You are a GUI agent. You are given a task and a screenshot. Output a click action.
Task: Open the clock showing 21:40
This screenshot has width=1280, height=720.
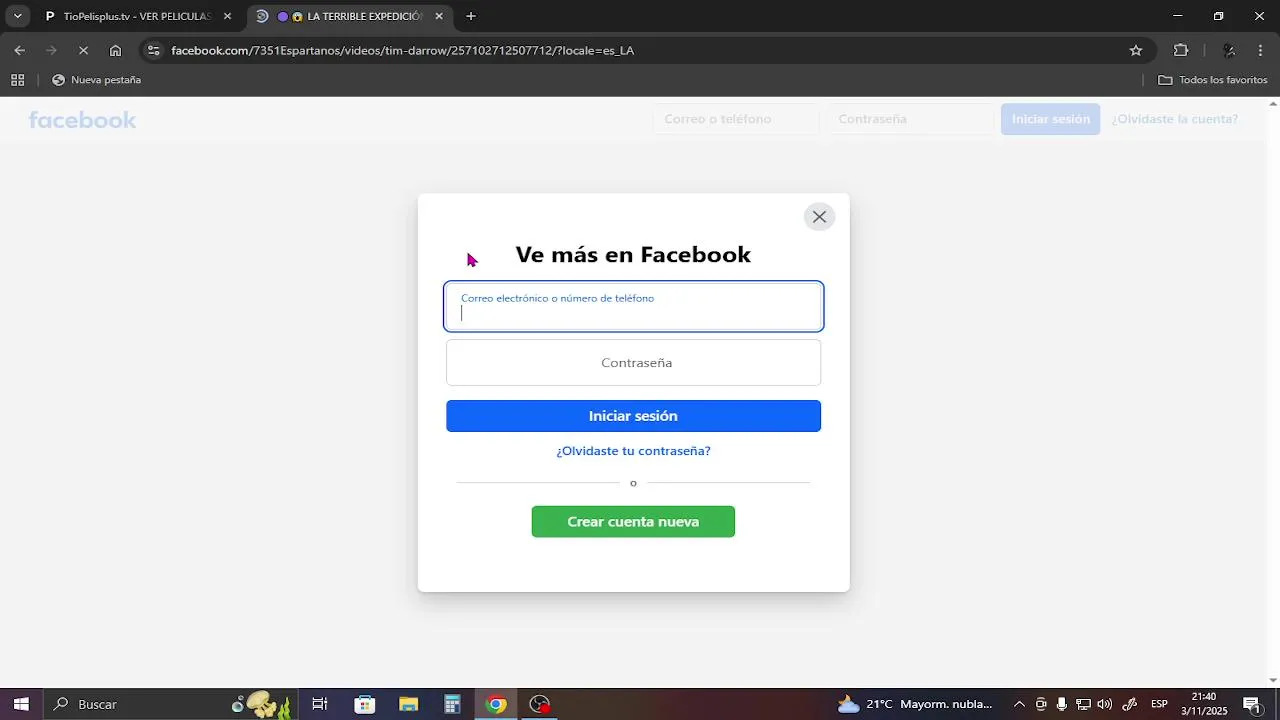coord(1204,704)
